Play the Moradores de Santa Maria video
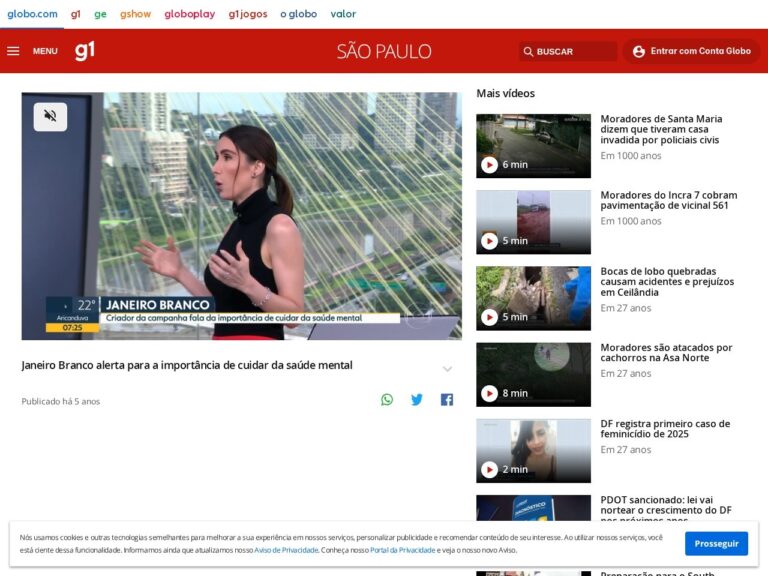This screenshot has height=576, width=768. point(489,164)
